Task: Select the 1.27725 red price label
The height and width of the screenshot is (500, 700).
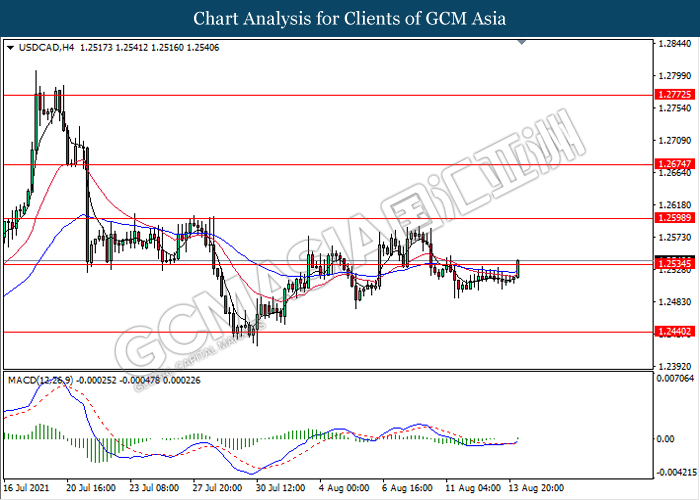Action: click(675, 95)
